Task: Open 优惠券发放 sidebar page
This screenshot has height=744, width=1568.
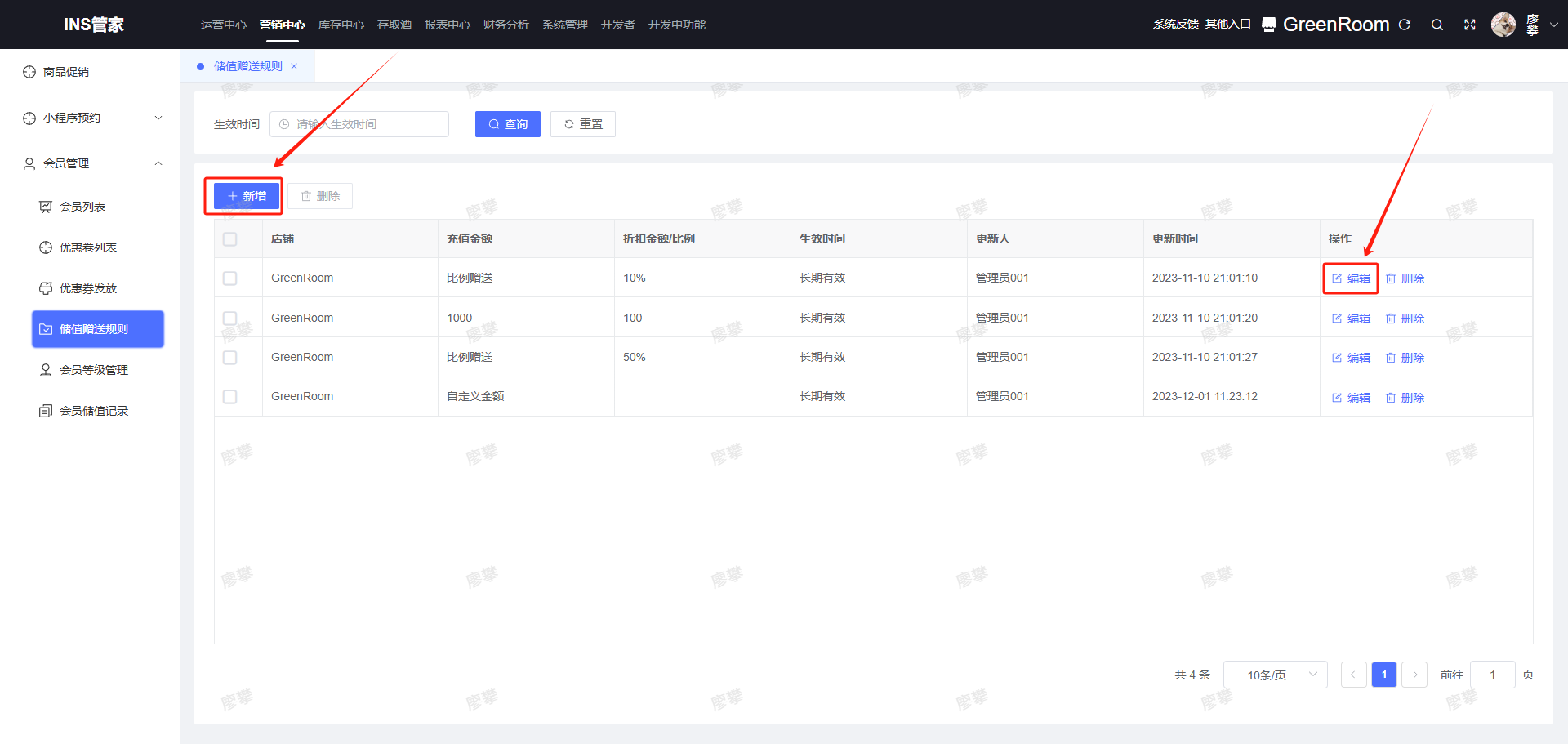Action: click(x=98, y=288)
